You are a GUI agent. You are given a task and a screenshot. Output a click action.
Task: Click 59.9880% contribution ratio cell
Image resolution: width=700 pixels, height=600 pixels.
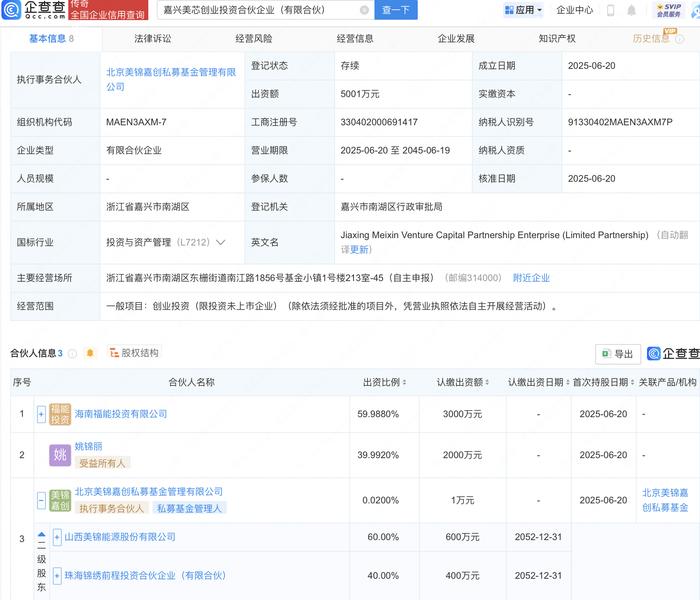click(378, 414)
